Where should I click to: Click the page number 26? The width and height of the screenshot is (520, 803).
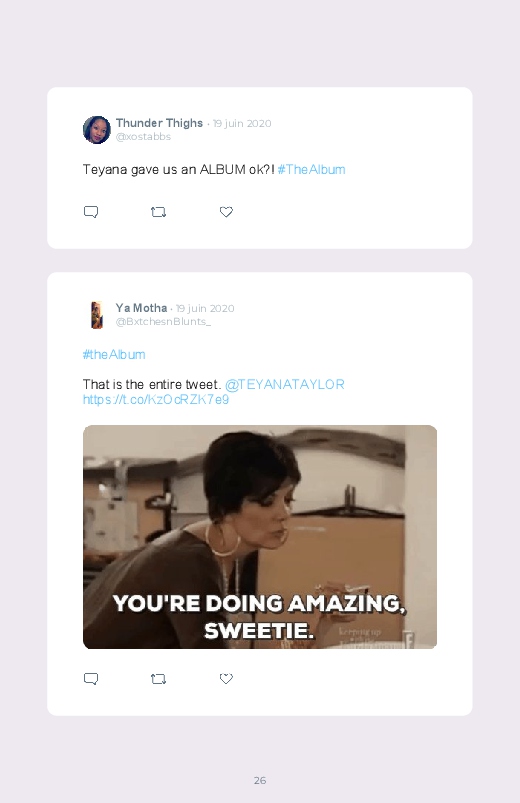pyautogui.click(x=260, y=780)
